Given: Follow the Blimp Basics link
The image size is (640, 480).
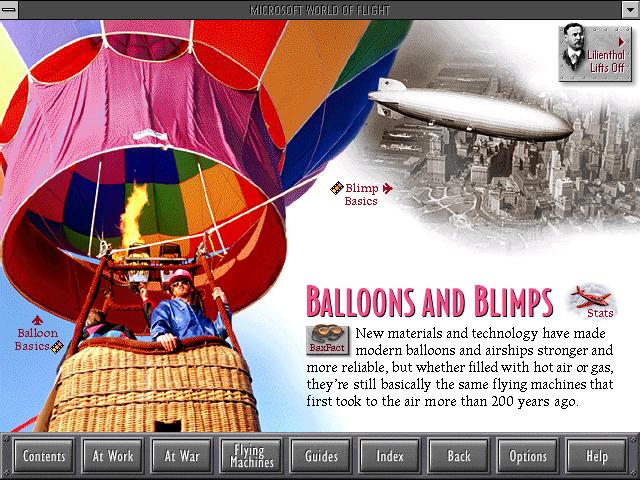Looking at the screenshot, I should click(x=362, y=194).
